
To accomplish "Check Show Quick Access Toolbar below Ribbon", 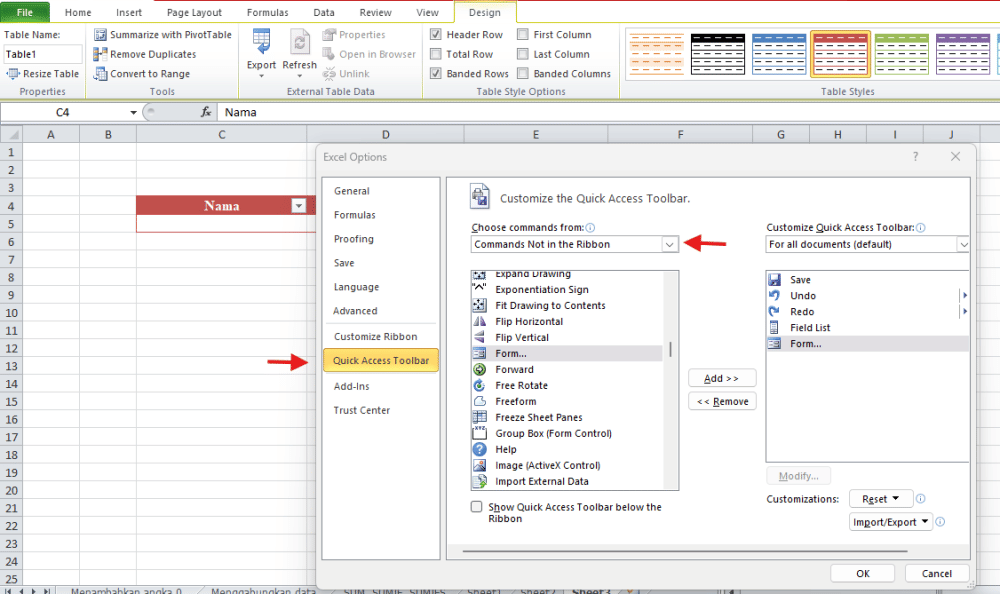I will pos(477,507).
